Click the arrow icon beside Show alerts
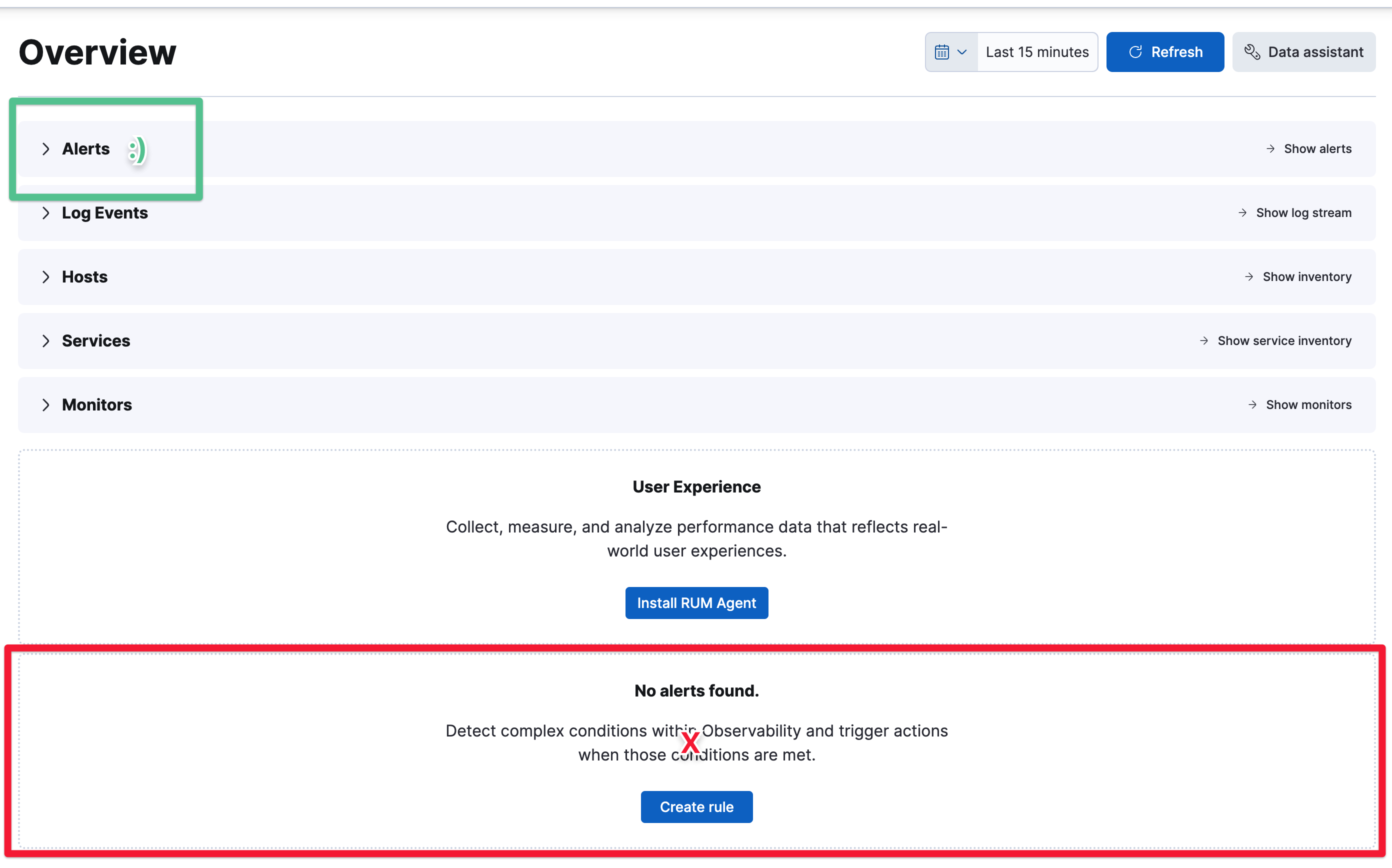 (x=1269, y=148)
